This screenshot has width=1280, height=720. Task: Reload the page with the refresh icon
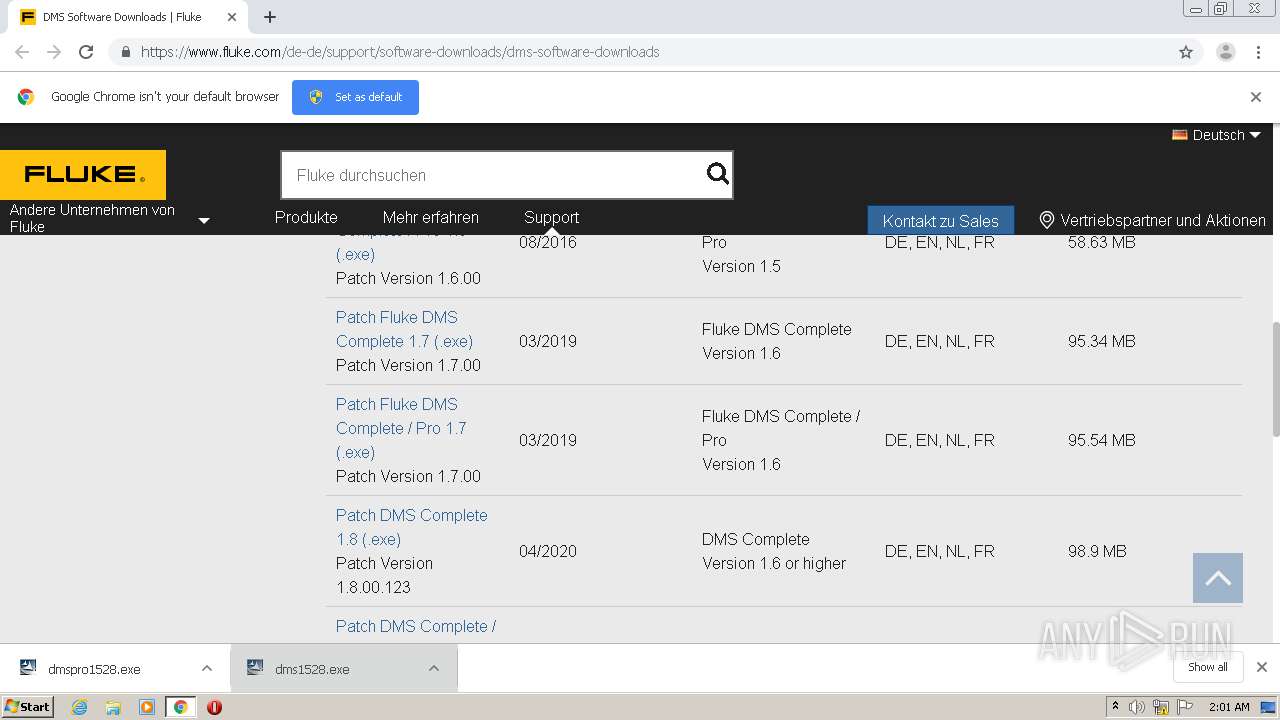click(x=86, y=52)
